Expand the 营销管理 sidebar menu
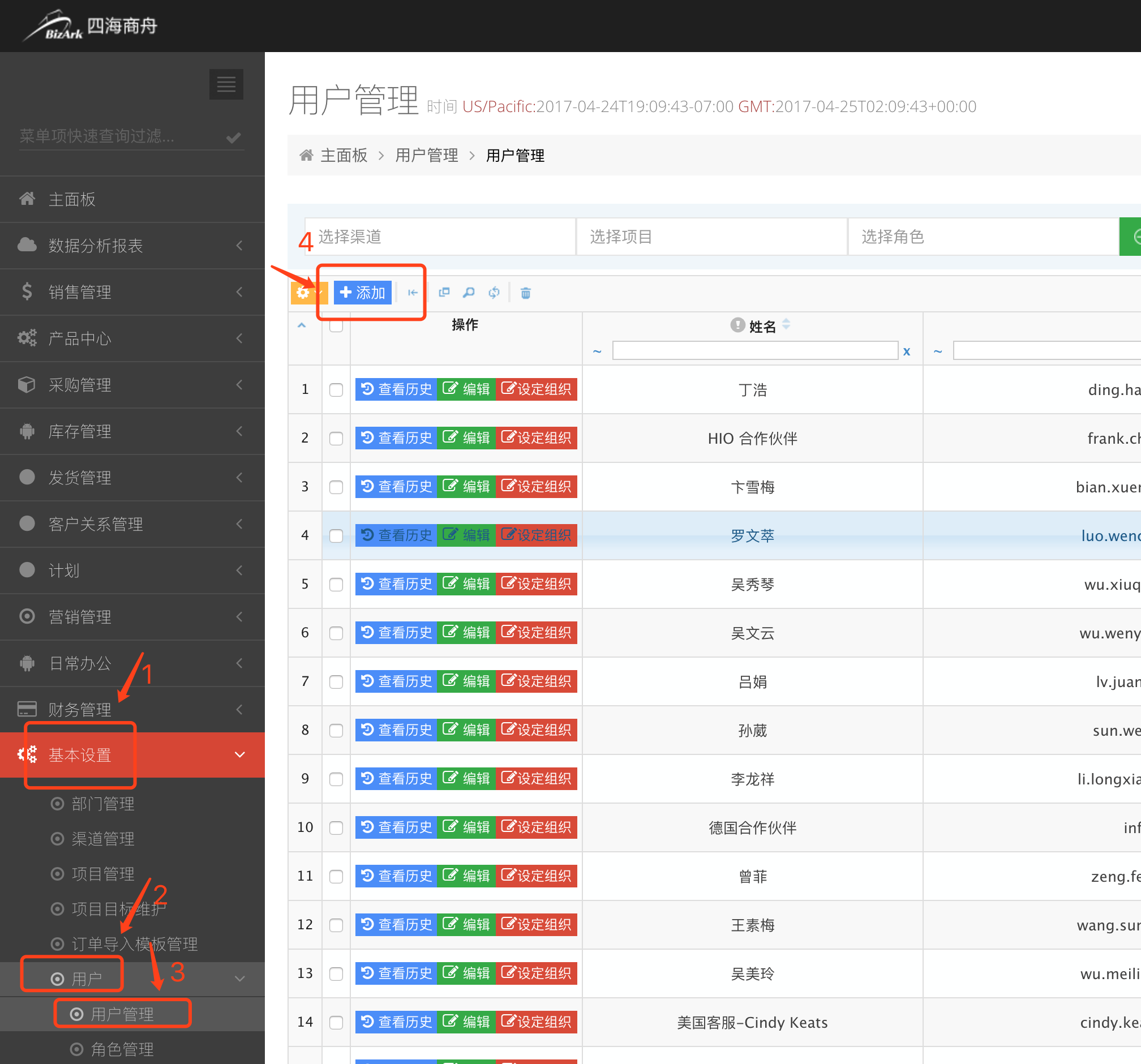Viewport: 1141px width, 1064px height. click(x=132, y=617)
